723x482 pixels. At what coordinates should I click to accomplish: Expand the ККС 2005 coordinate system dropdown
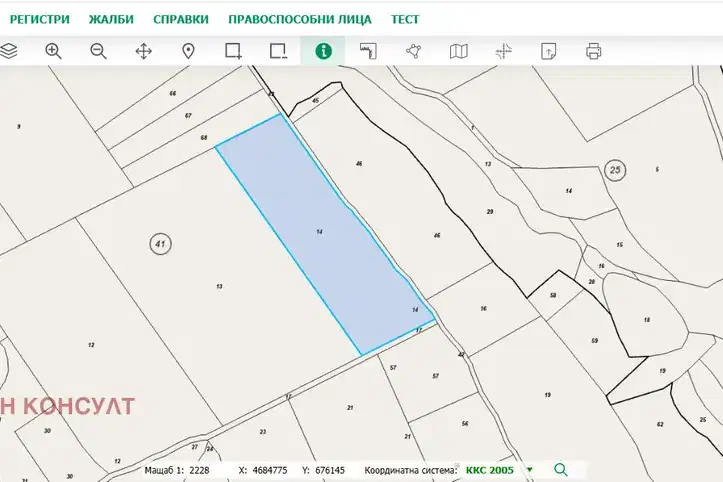530,470
